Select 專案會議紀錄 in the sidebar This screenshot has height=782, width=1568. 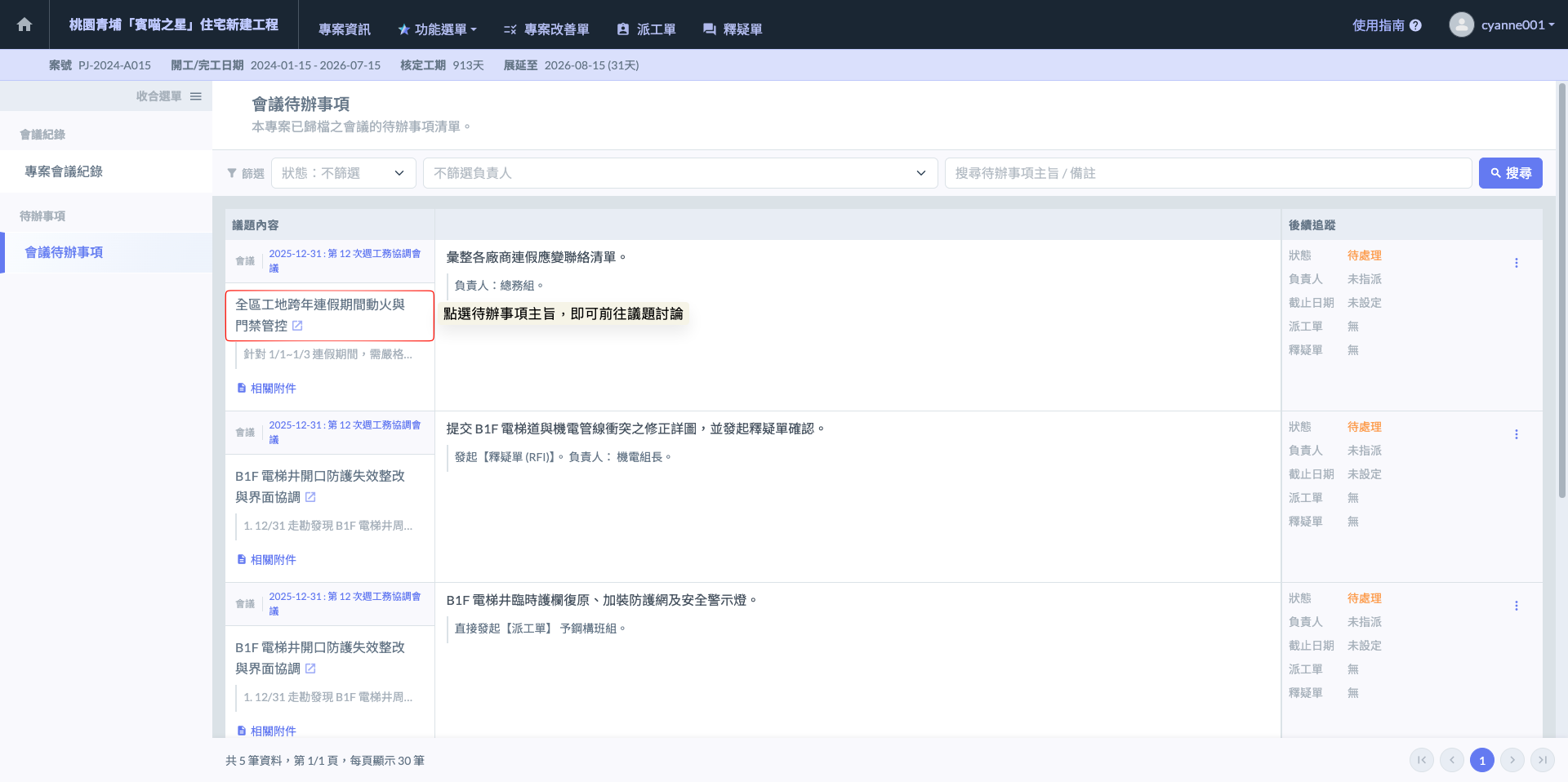(64, 171)
